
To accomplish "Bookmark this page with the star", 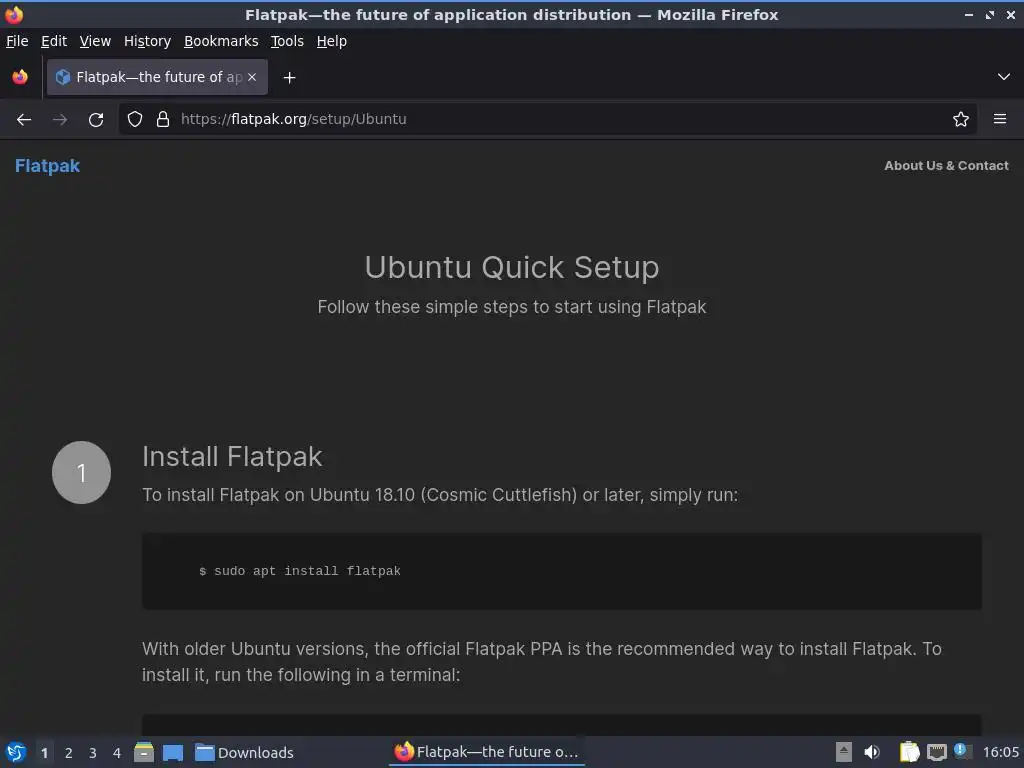I will coord(960,119).
